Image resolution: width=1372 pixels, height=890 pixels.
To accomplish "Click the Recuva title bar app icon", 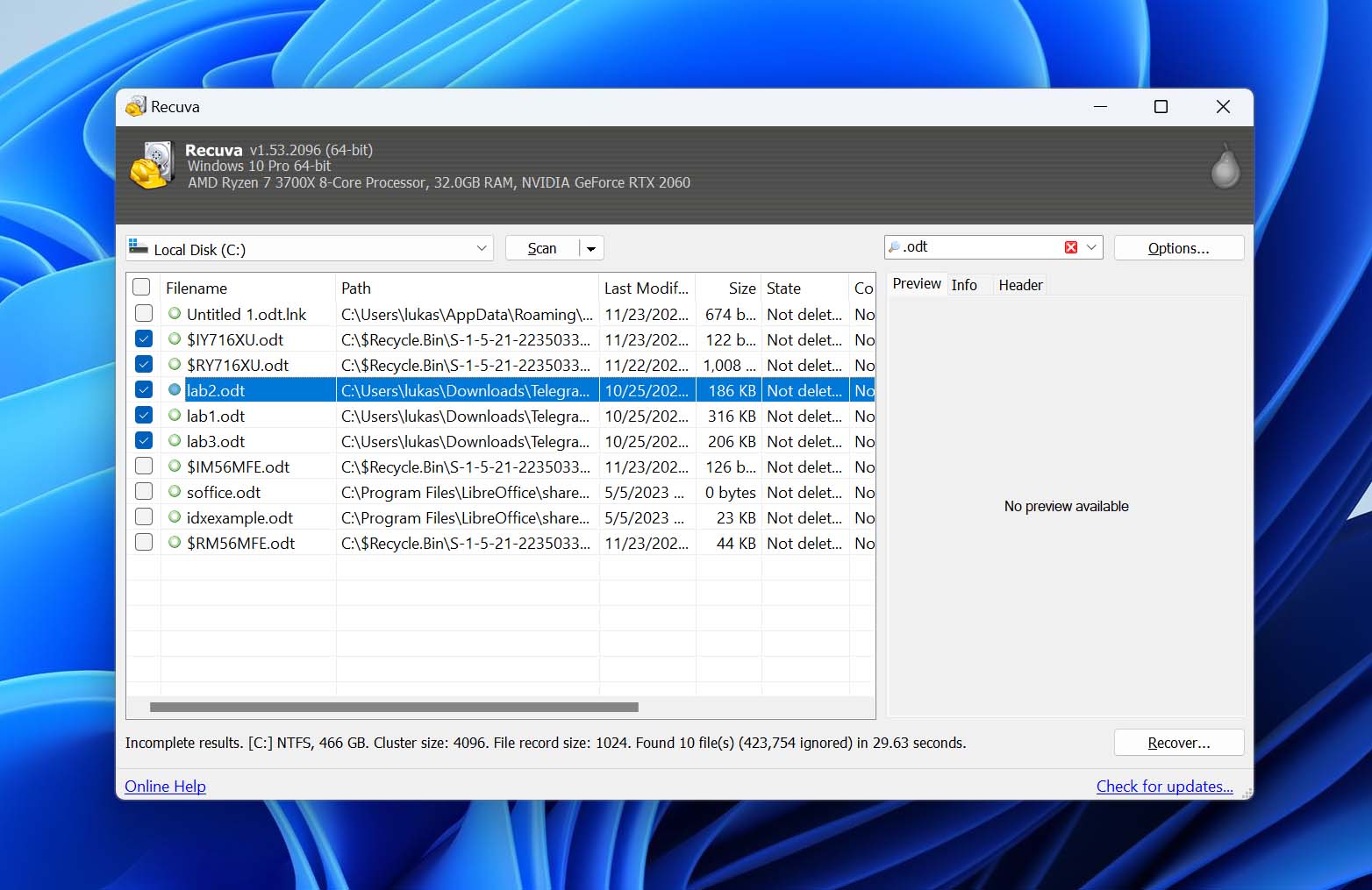I will click(136, 107).
